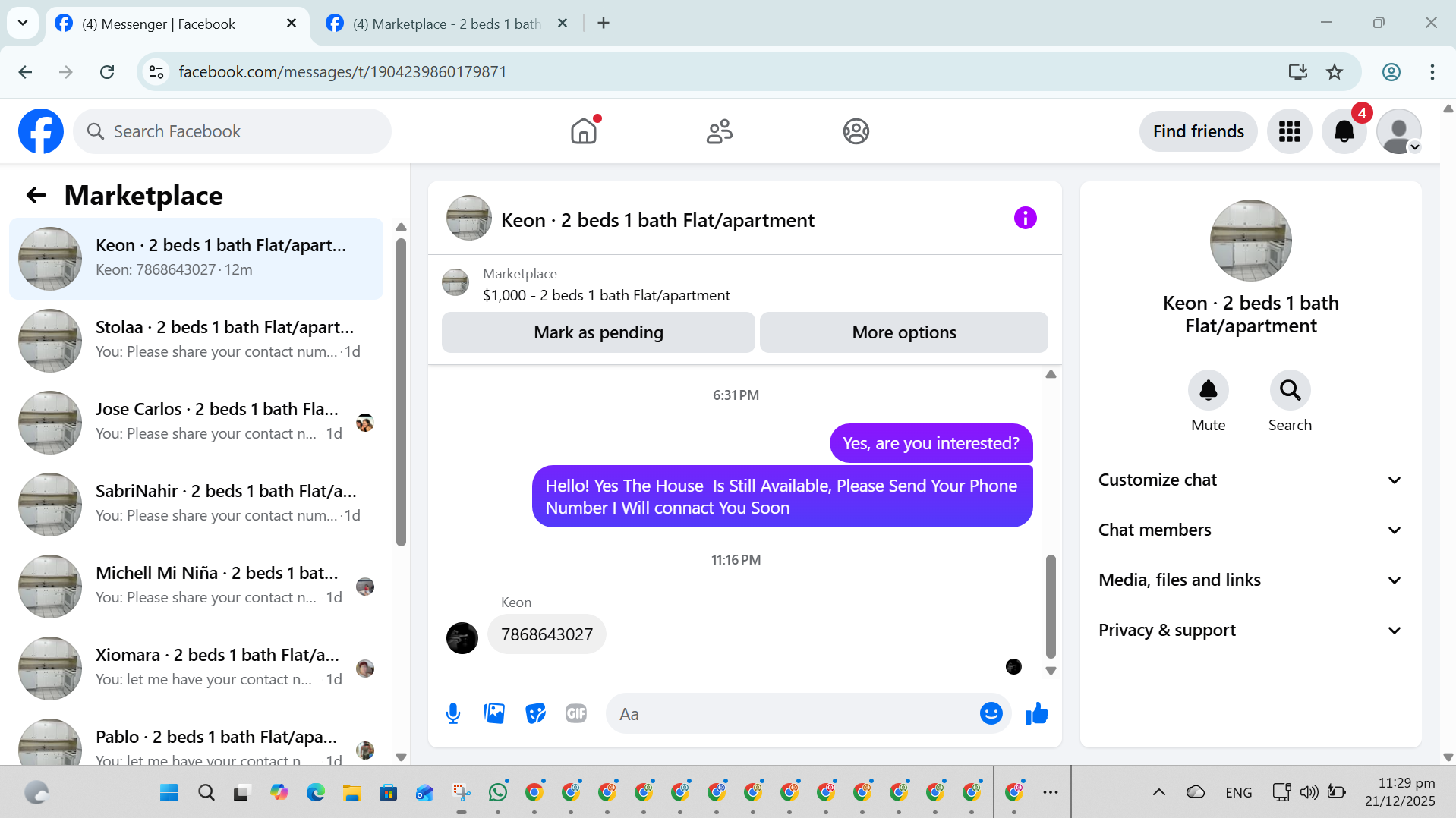Open the notifications bell with badge
Screen dimensions: 1456x818
1344,131
